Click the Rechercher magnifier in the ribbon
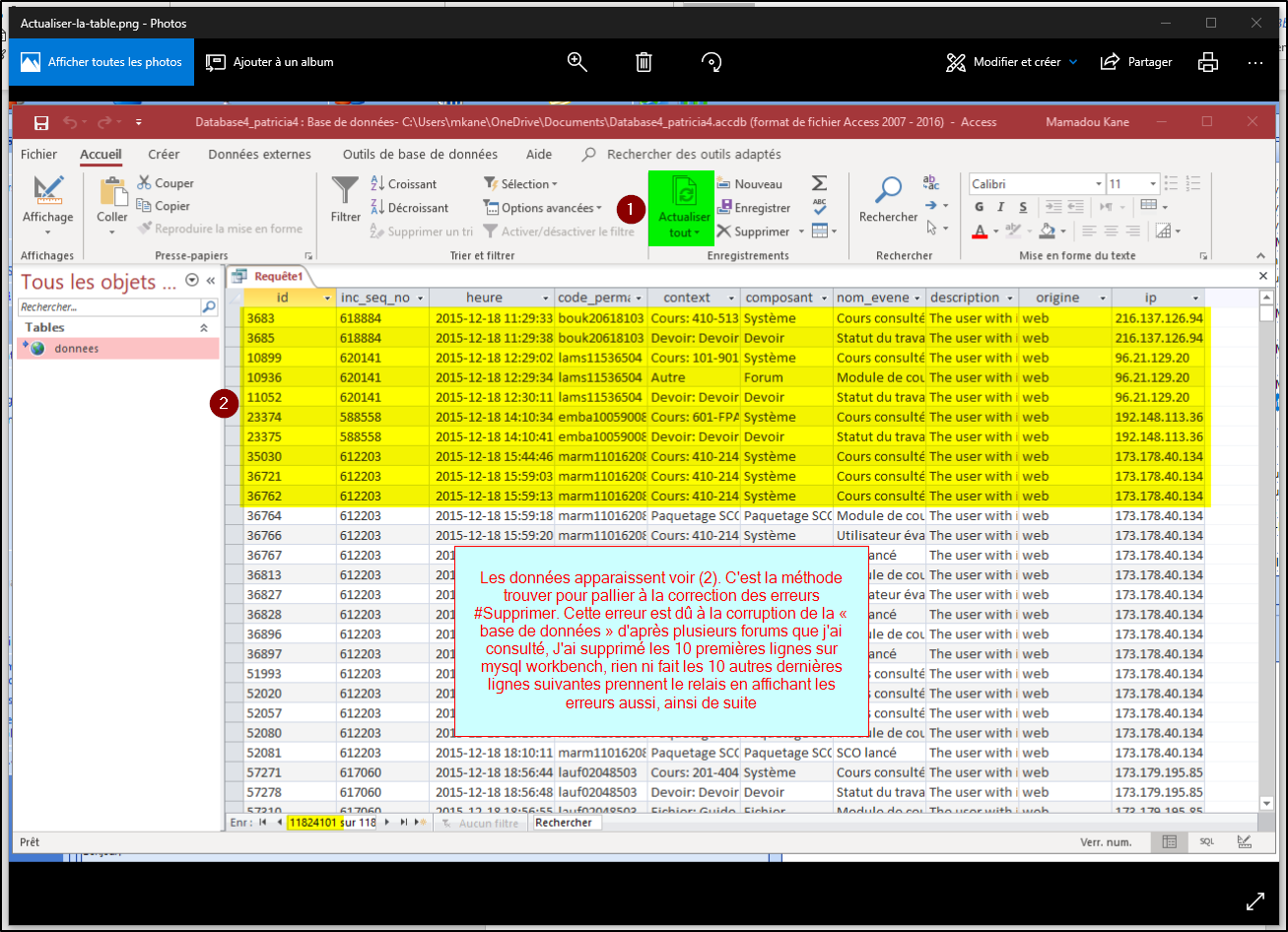Screen dimensions: 1288x932 click(888, 190)
